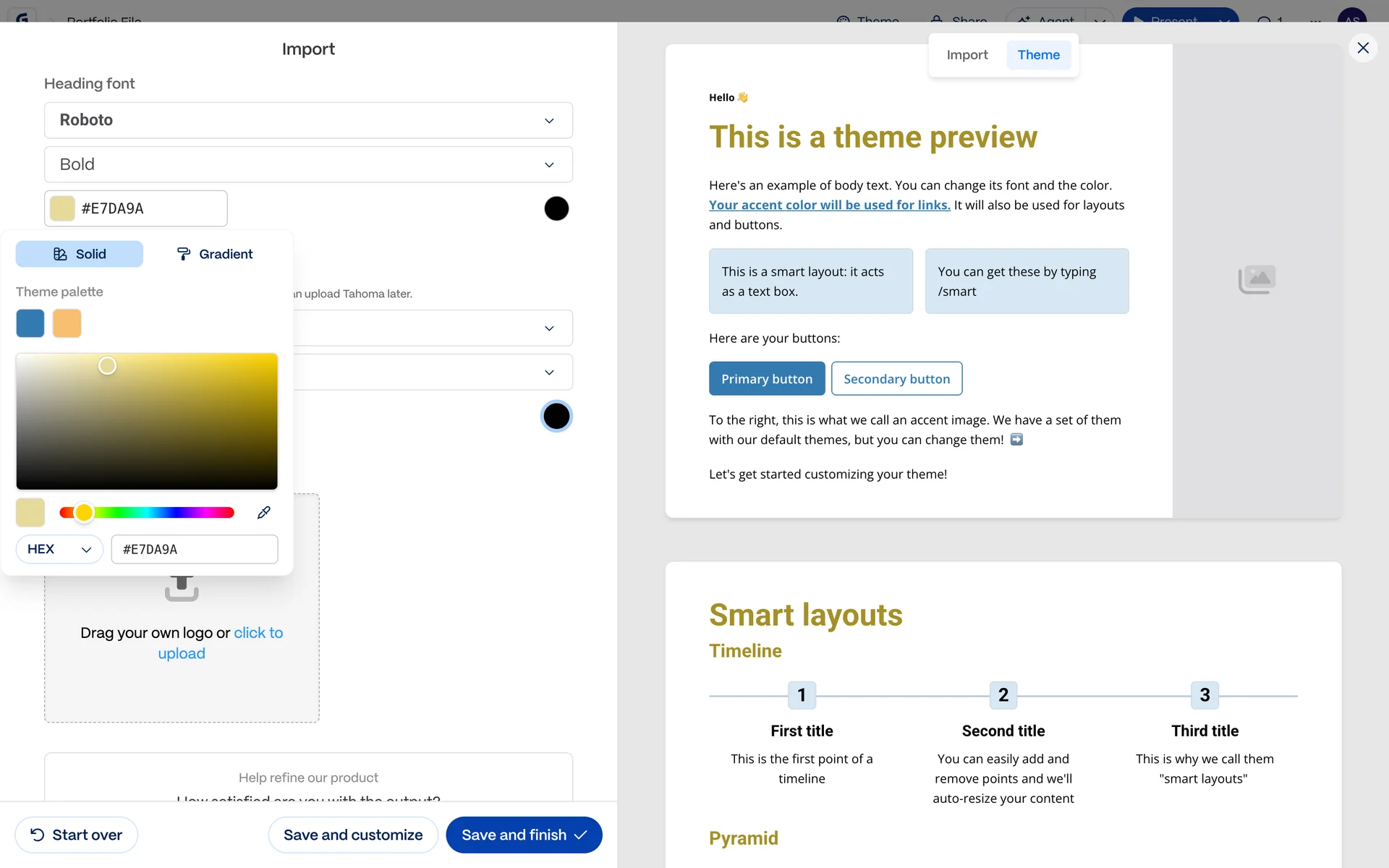Click the Save and customize button

tap(353, 835)
